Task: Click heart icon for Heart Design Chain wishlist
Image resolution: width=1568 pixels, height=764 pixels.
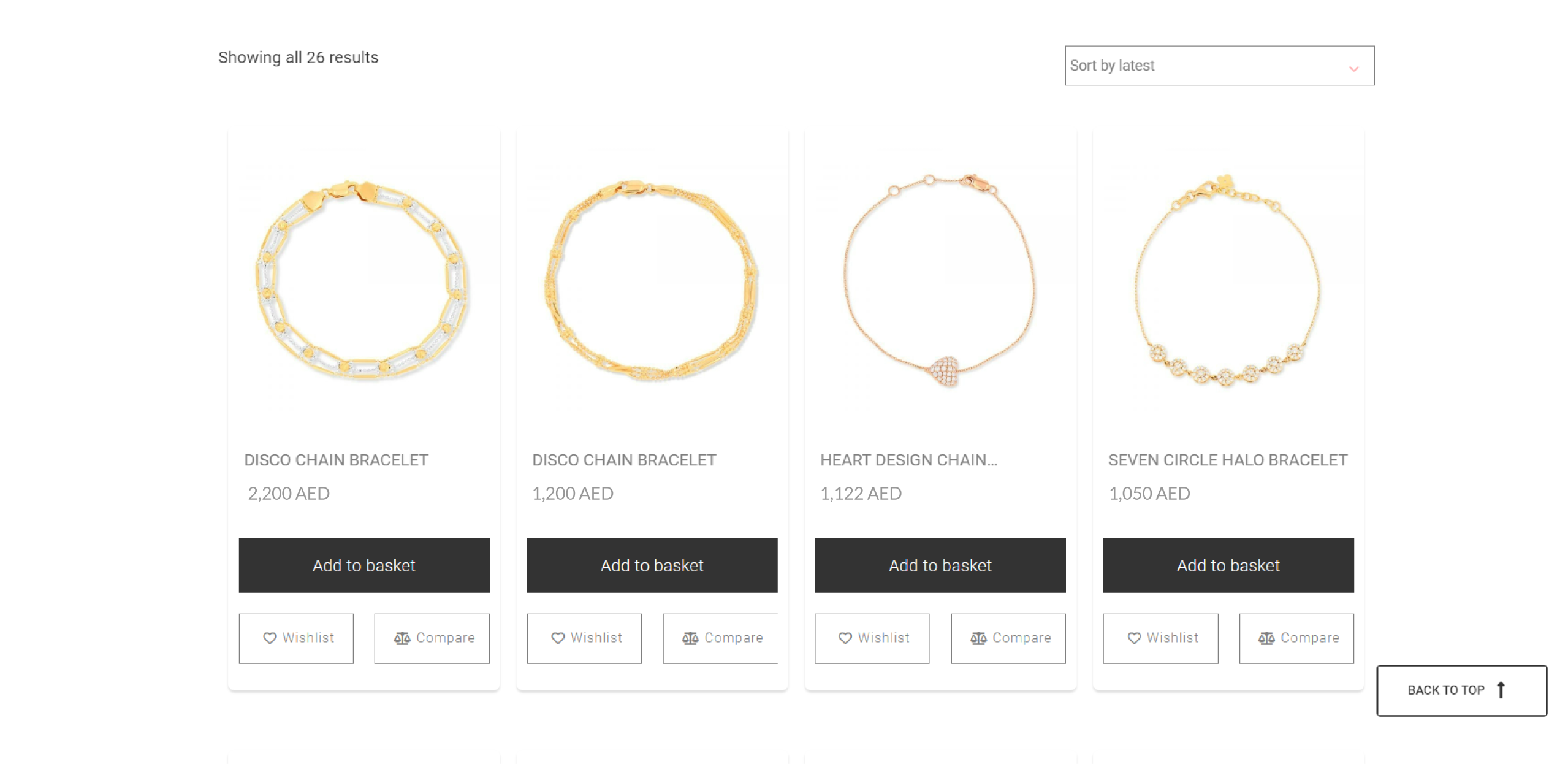Action: [845, 638]
